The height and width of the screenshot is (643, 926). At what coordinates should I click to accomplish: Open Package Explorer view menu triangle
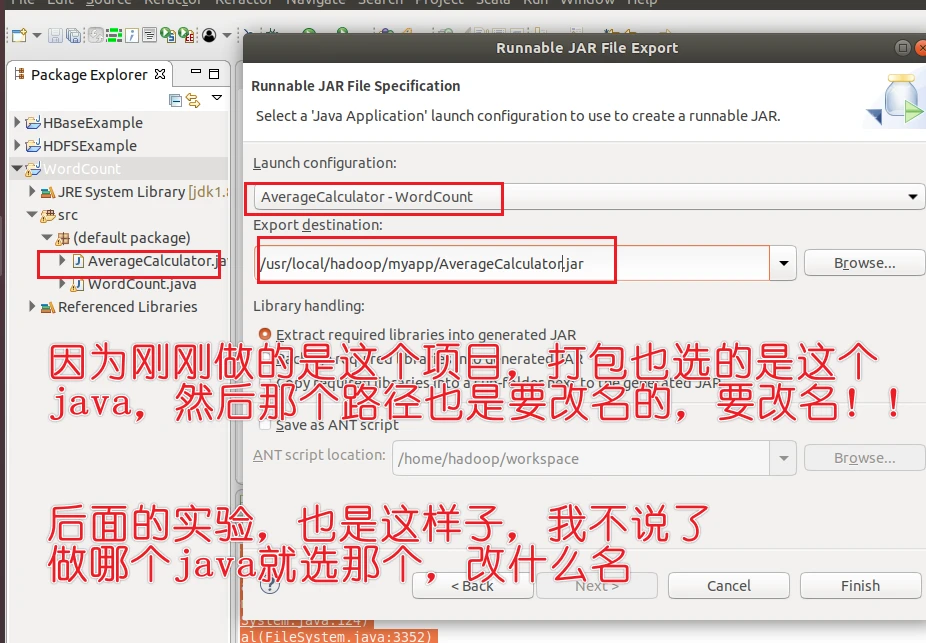pyautogui.click(x=216, y=99)
